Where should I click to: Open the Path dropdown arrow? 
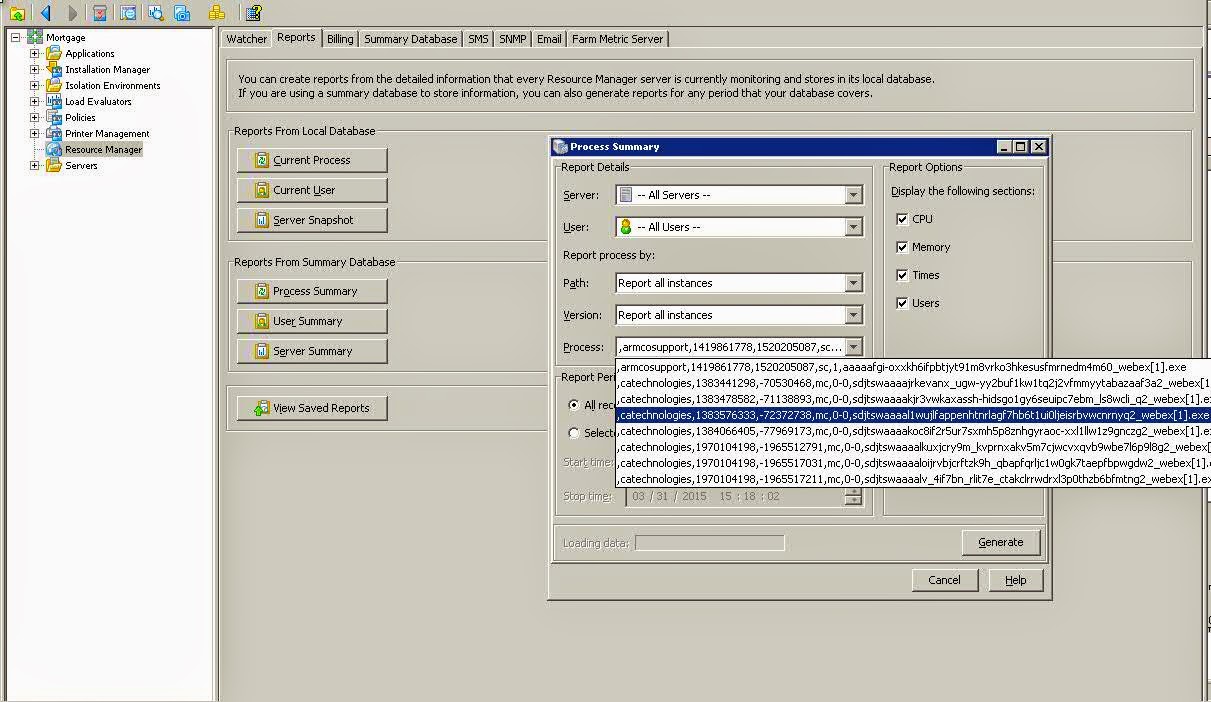(x=853, y=283)
